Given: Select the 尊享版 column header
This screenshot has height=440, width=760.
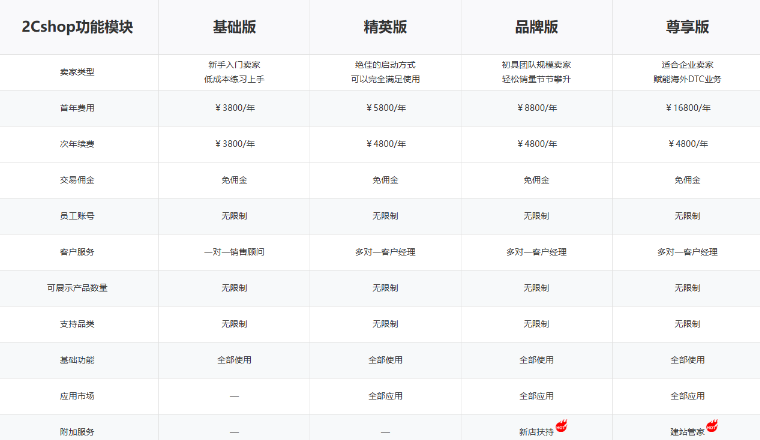Looking at the screenshot, I should (x=687, y=27).
